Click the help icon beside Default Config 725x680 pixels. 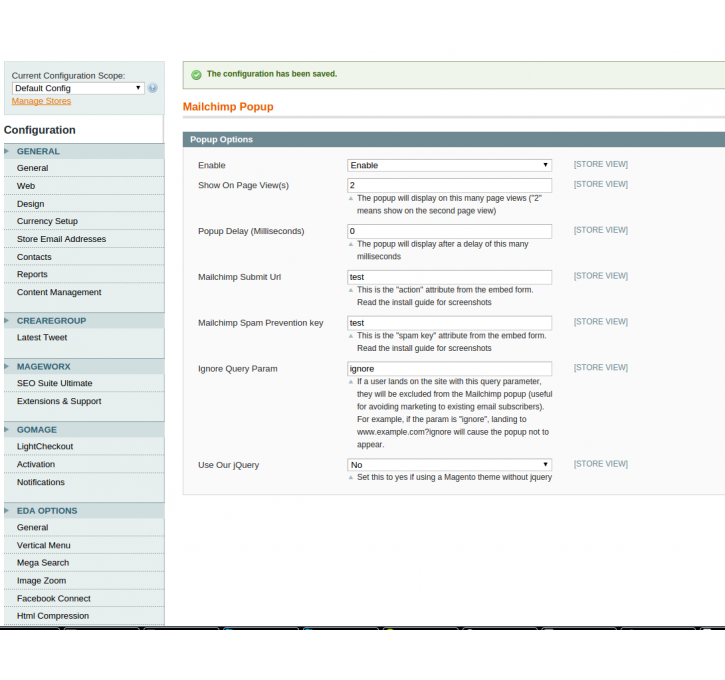[x=153, y=88]
